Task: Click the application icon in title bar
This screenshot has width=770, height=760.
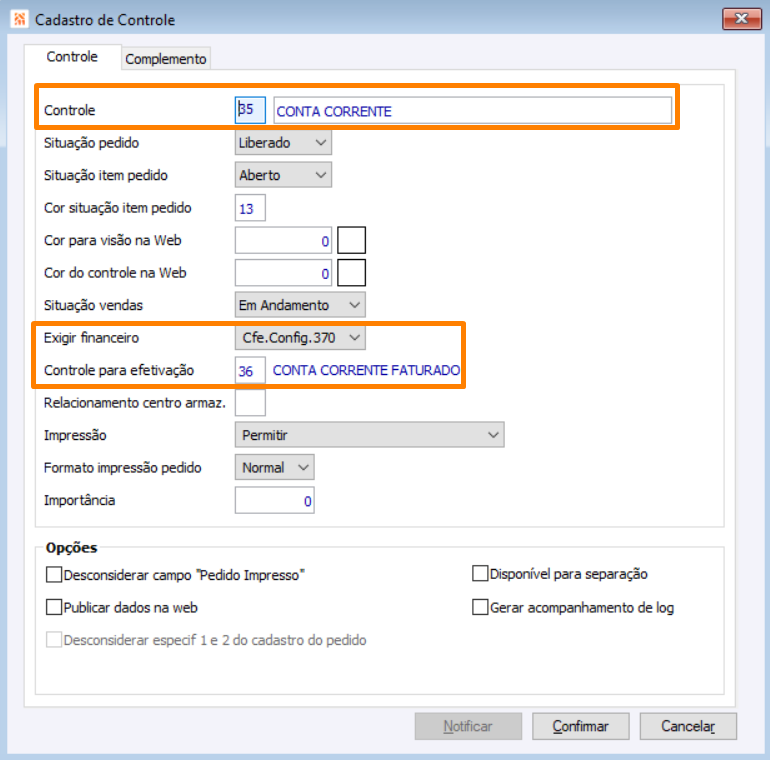Action: click(x=18, y=19)
